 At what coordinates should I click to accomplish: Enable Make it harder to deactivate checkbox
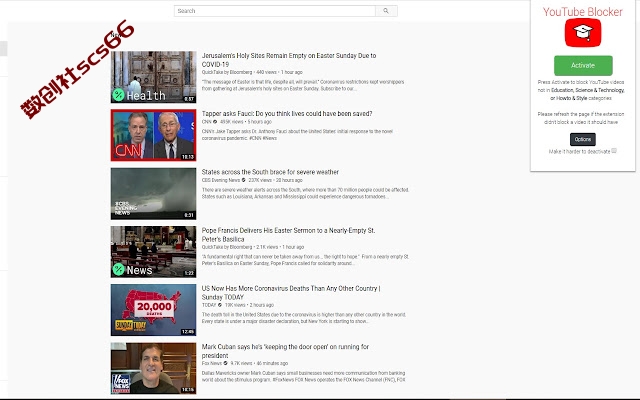click(x=614, y=151)
